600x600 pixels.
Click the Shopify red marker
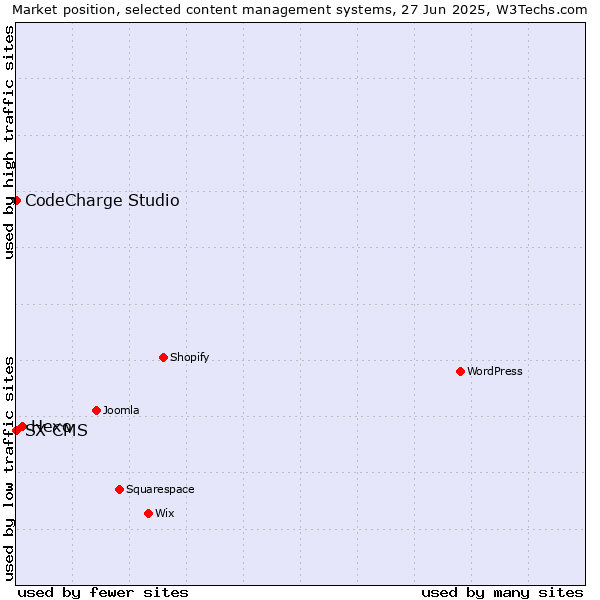pyautogui.click(x=163, y=357)
